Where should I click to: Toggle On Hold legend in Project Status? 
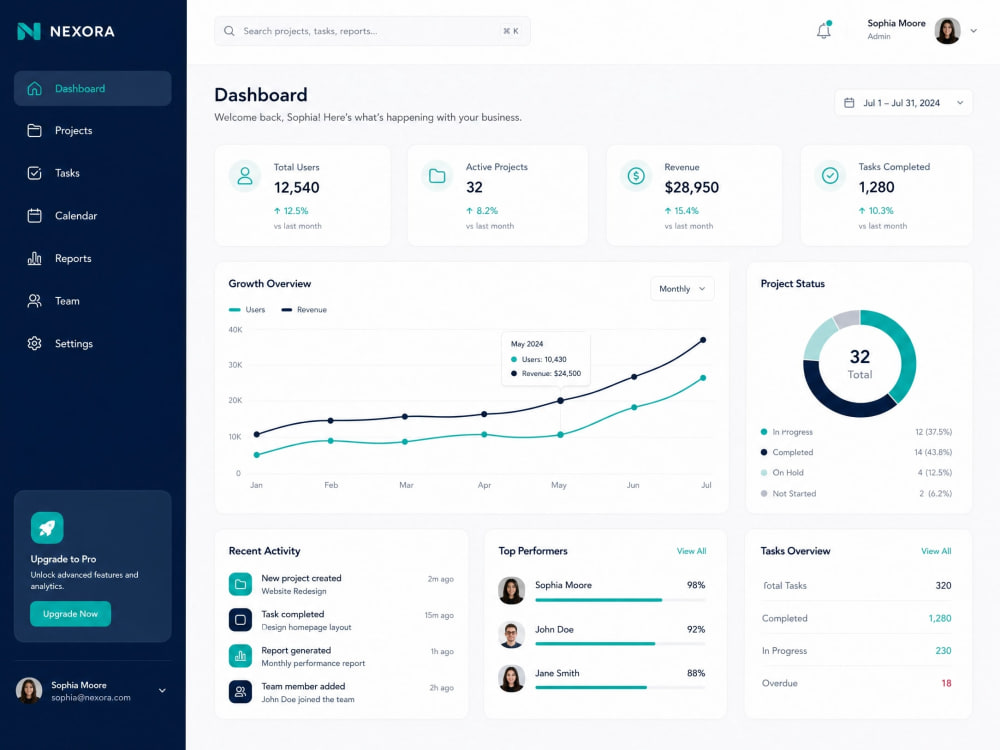pos(782,473)
